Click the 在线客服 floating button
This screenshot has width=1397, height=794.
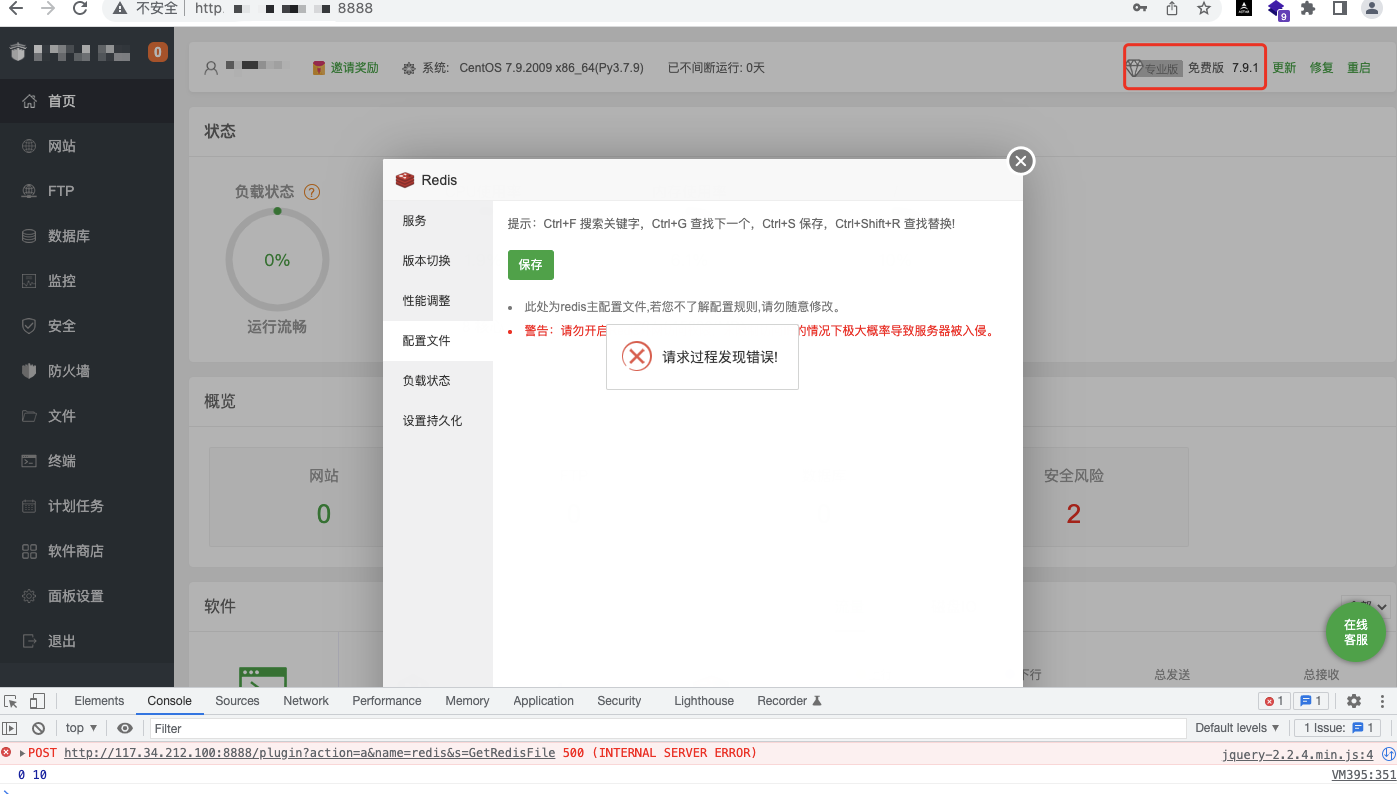(1356, 632)
